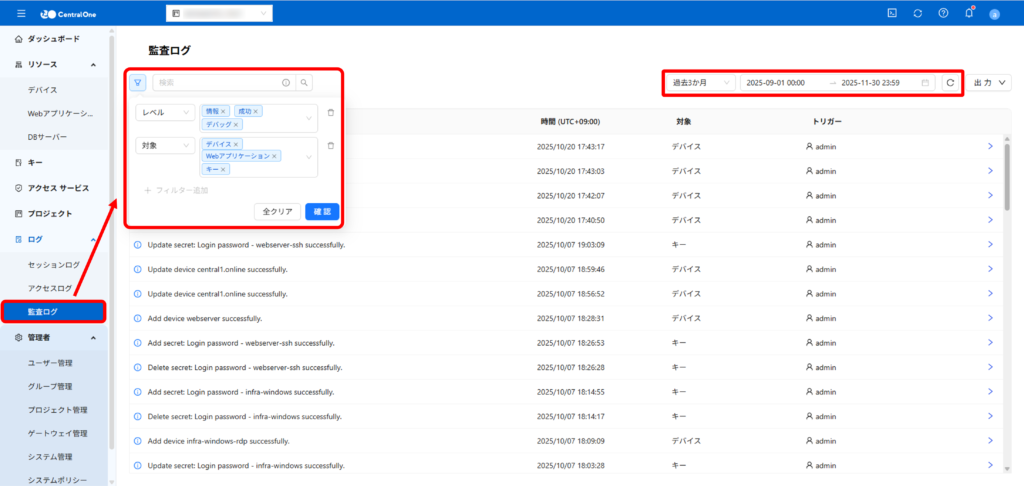Remove the Webアプリケーション target tag

[275, 156]
